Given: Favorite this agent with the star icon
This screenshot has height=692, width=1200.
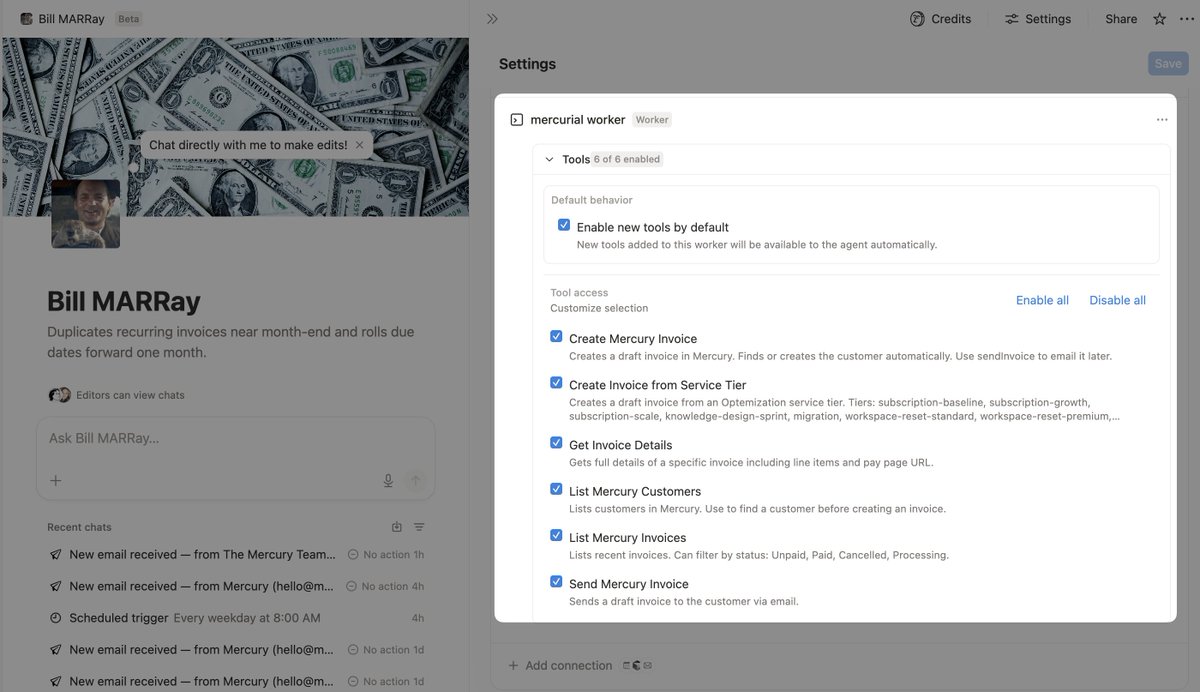Looking at the screenshot, I should click(1160, 19).
